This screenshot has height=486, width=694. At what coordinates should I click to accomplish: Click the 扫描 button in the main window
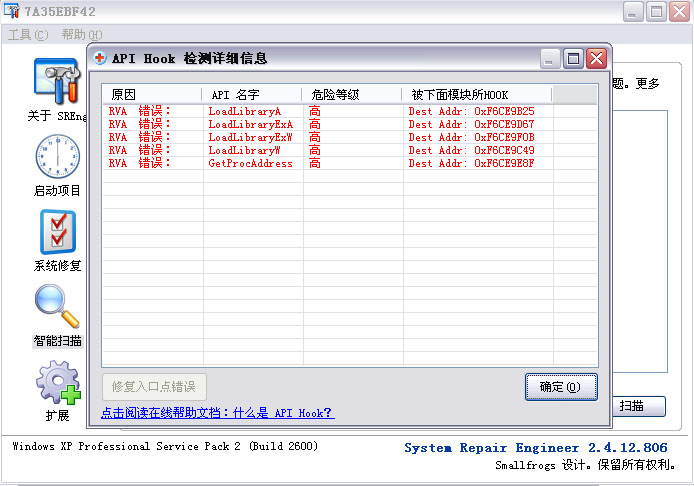(639, 406)
